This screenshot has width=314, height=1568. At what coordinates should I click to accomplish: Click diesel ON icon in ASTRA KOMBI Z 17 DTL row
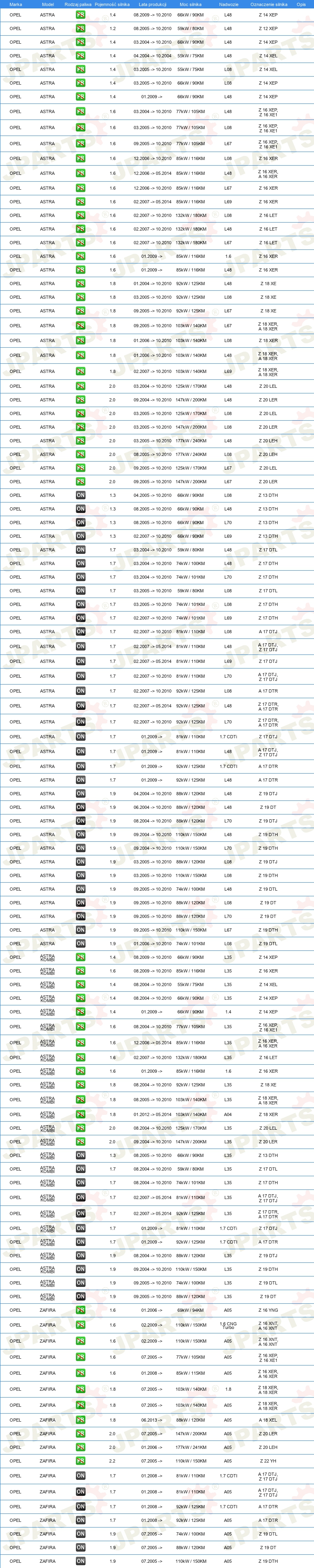pyautogui.click(x=80, y=1169)
